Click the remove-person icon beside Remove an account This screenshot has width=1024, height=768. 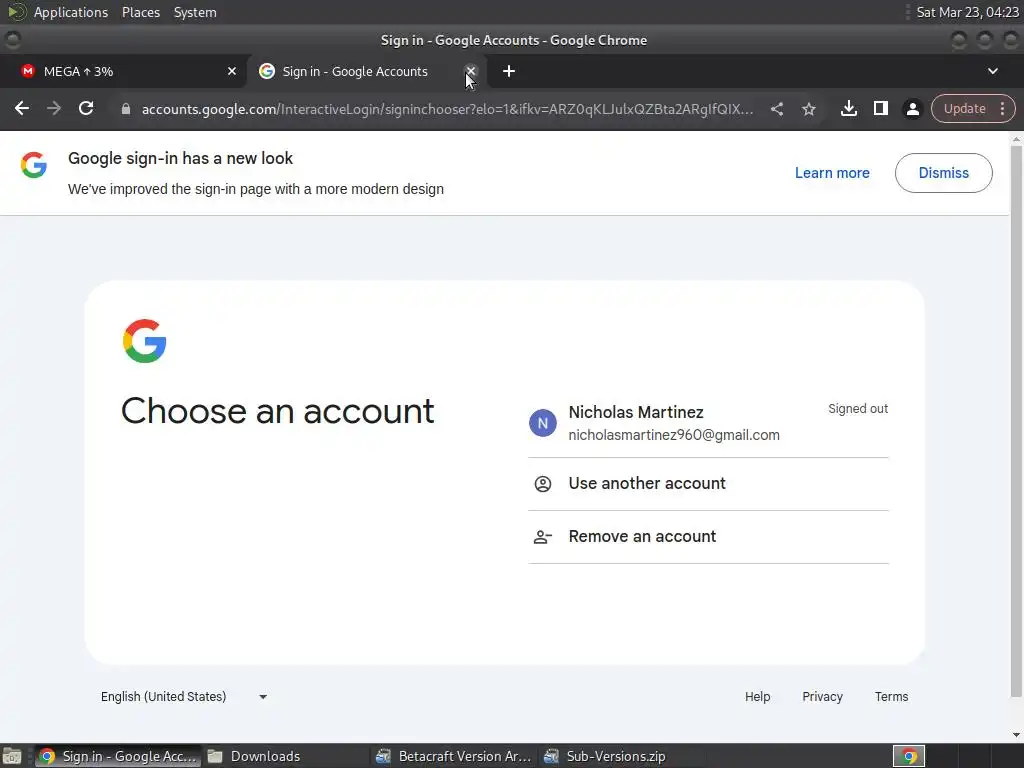coord(543,537)
